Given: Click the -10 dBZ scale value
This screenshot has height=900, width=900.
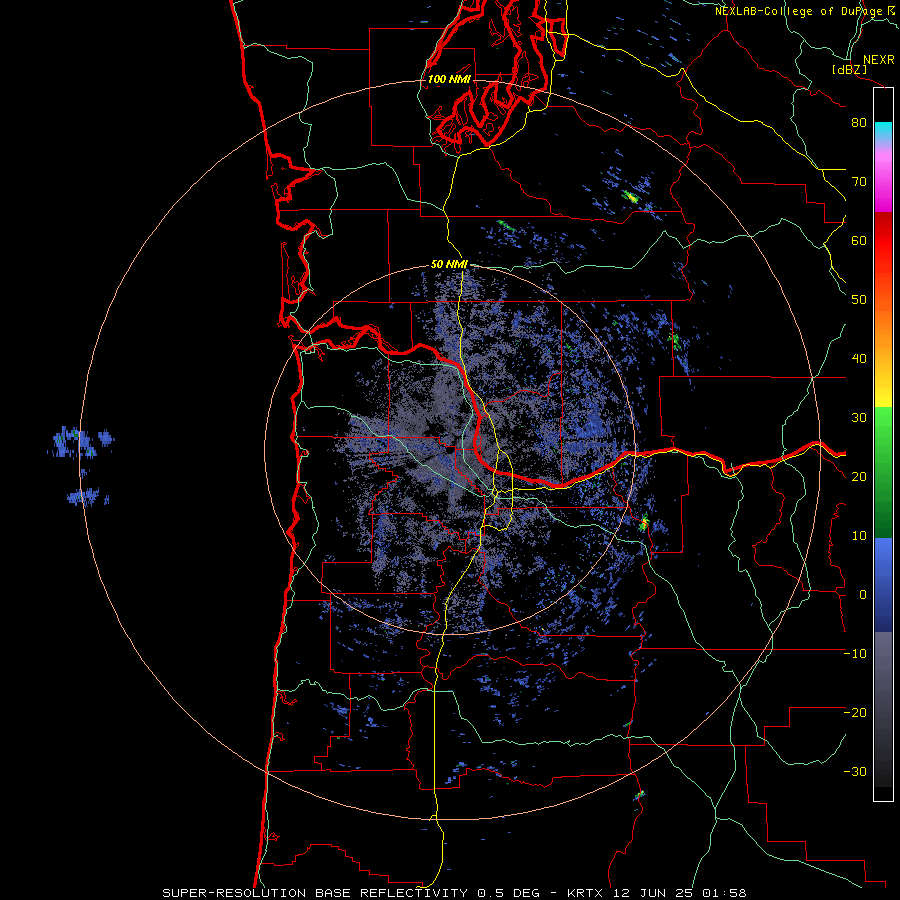Looking at the screenshot, I should coord(855,654).
